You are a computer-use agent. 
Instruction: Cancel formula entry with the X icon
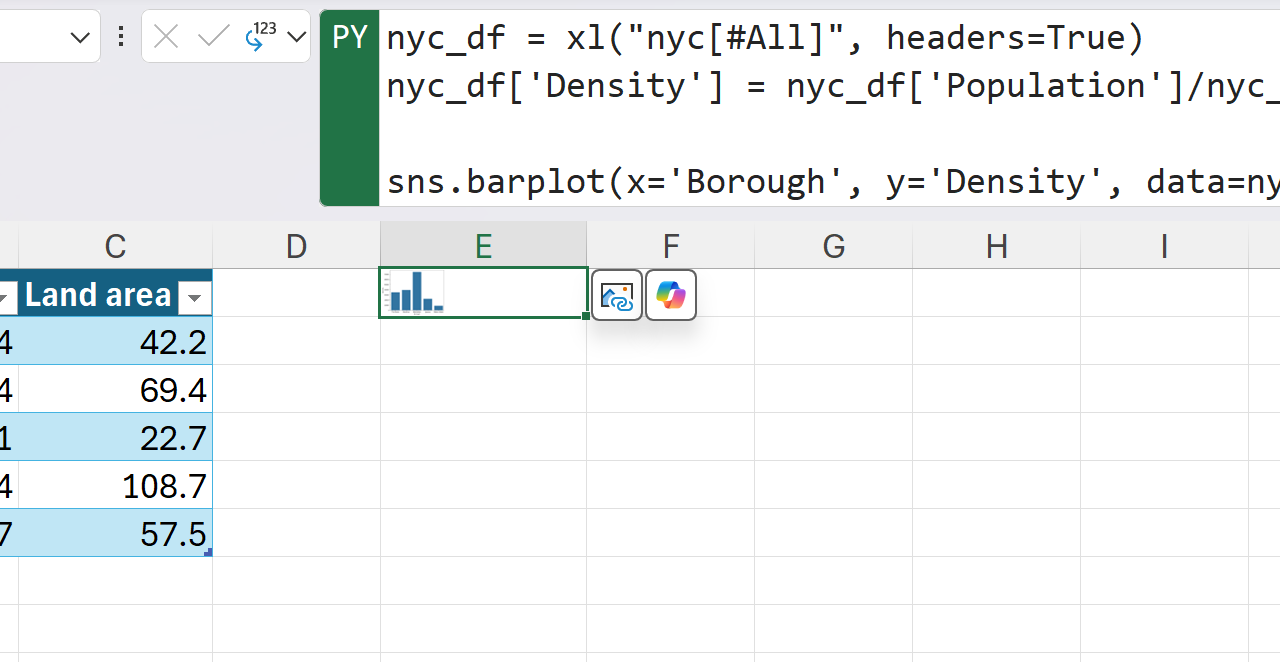tap(166, 37)
